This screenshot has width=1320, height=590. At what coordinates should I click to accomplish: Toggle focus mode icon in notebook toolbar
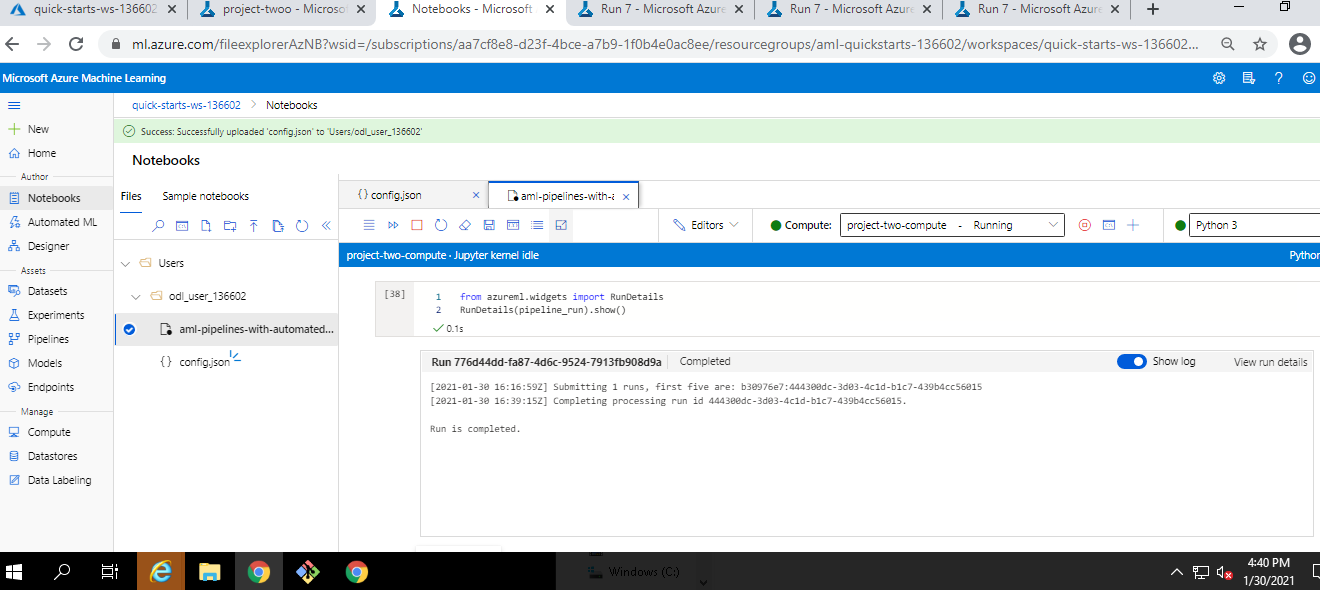(x=561, y=225)
